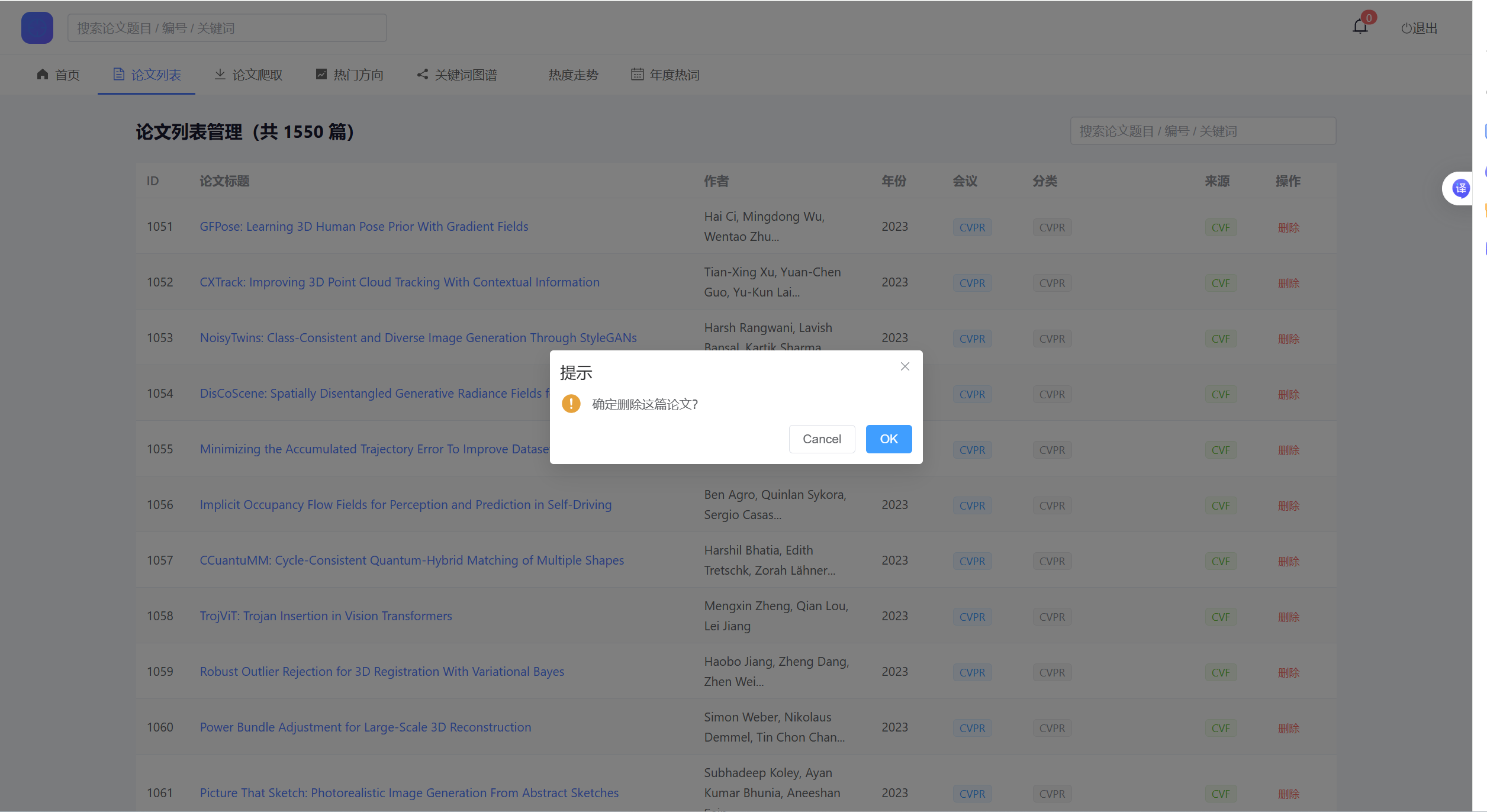1487x812 pixels.
Task: Open the 热度走势 tab
Action: [x=573, y=75]
